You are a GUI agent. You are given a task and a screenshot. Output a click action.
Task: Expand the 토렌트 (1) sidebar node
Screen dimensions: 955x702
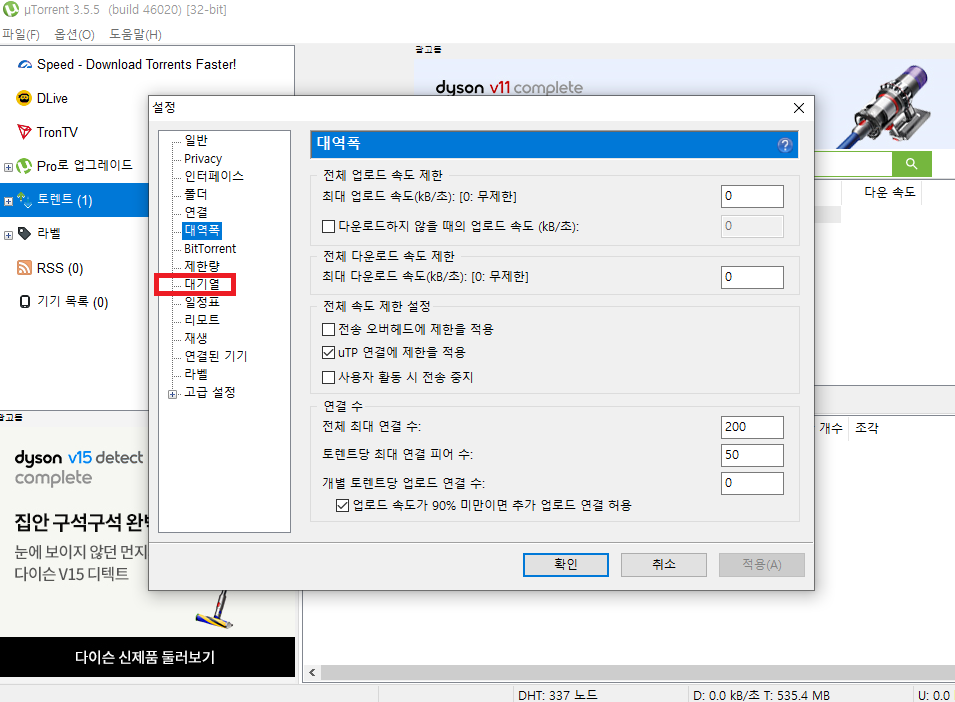(9, 201)
